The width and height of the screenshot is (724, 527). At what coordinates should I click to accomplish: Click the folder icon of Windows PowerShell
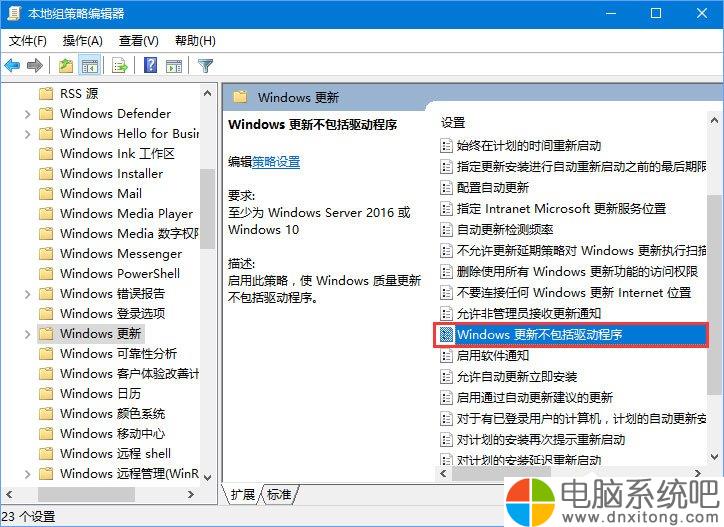click(x=46, y=273)
